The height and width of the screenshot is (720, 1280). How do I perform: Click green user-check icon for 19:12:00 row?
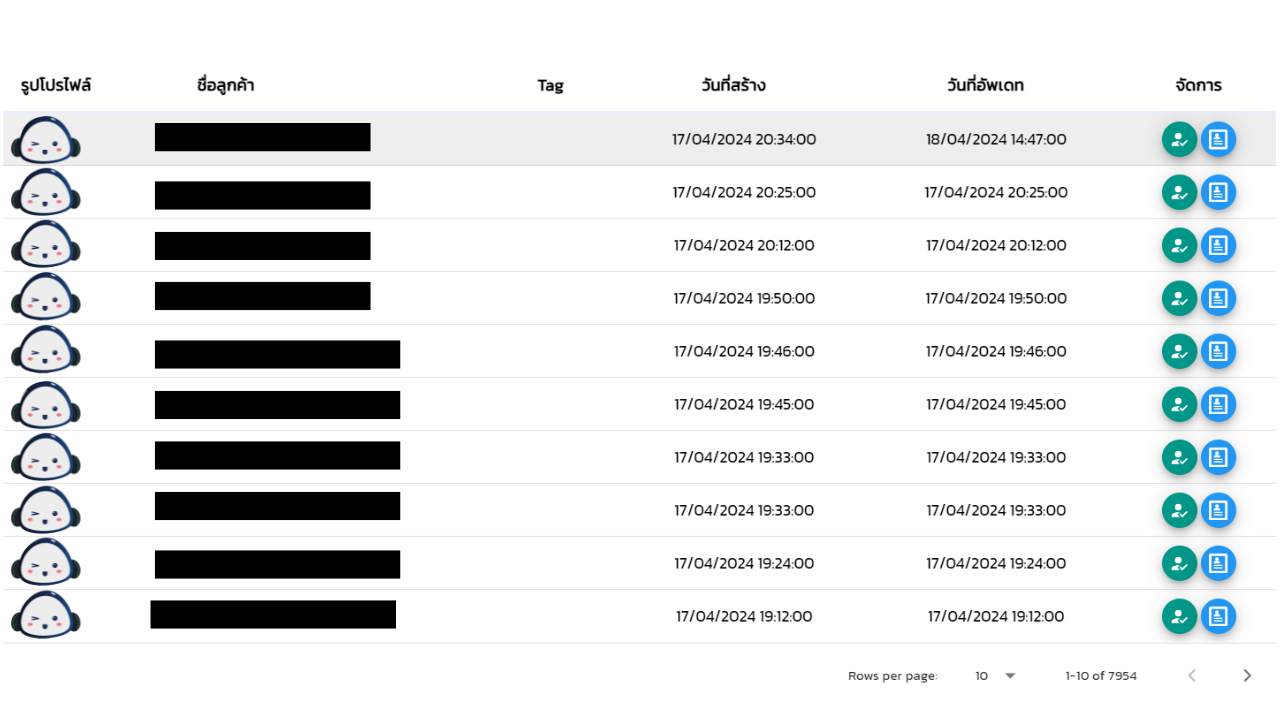1179,616
